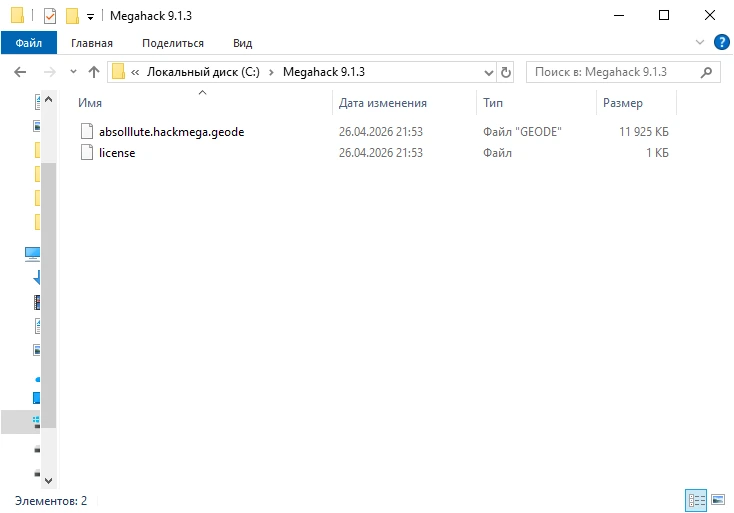Click the folder icon in the address bar
The height and width of the screenshot is (513, 734).
(x=118, y=72)
